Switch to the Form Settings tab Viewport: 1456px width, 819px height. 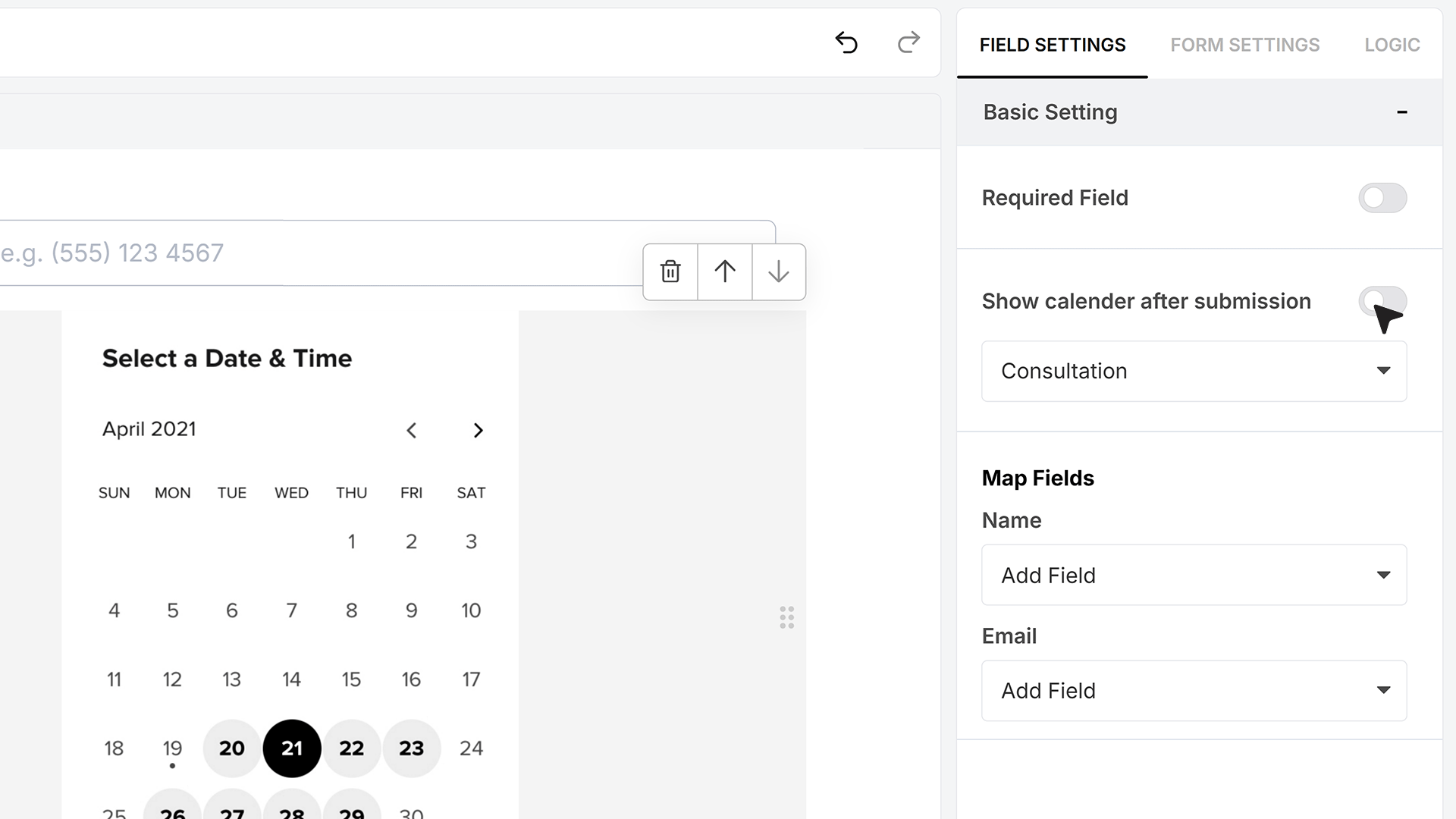pos(1245,45)
